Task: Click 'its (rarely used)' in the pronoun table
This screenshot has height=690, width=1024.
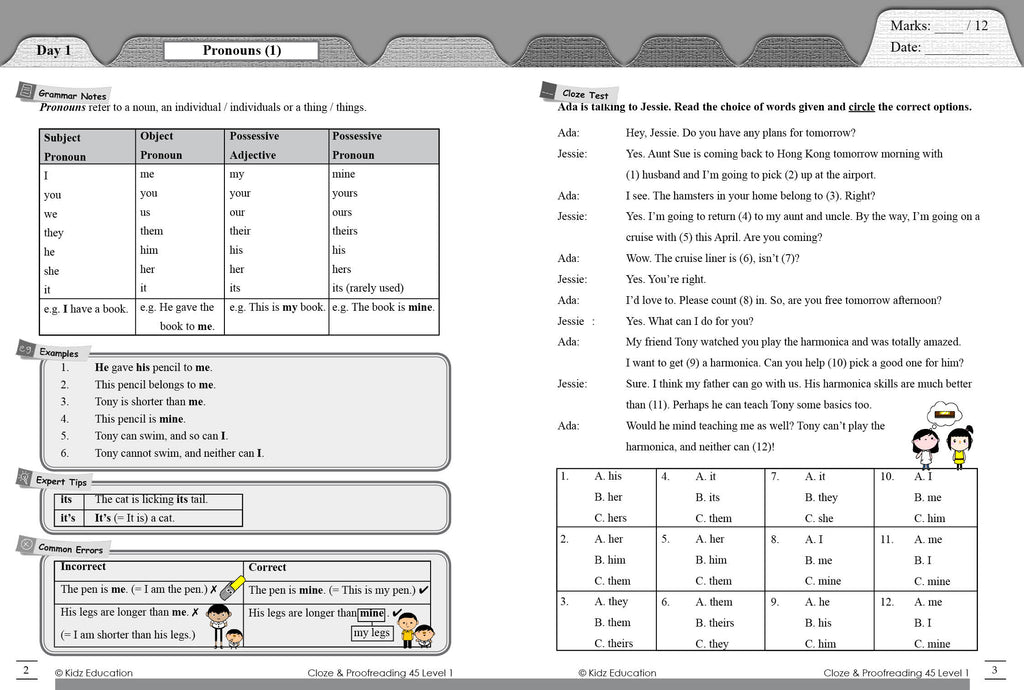Action: [x=368, y=288]
